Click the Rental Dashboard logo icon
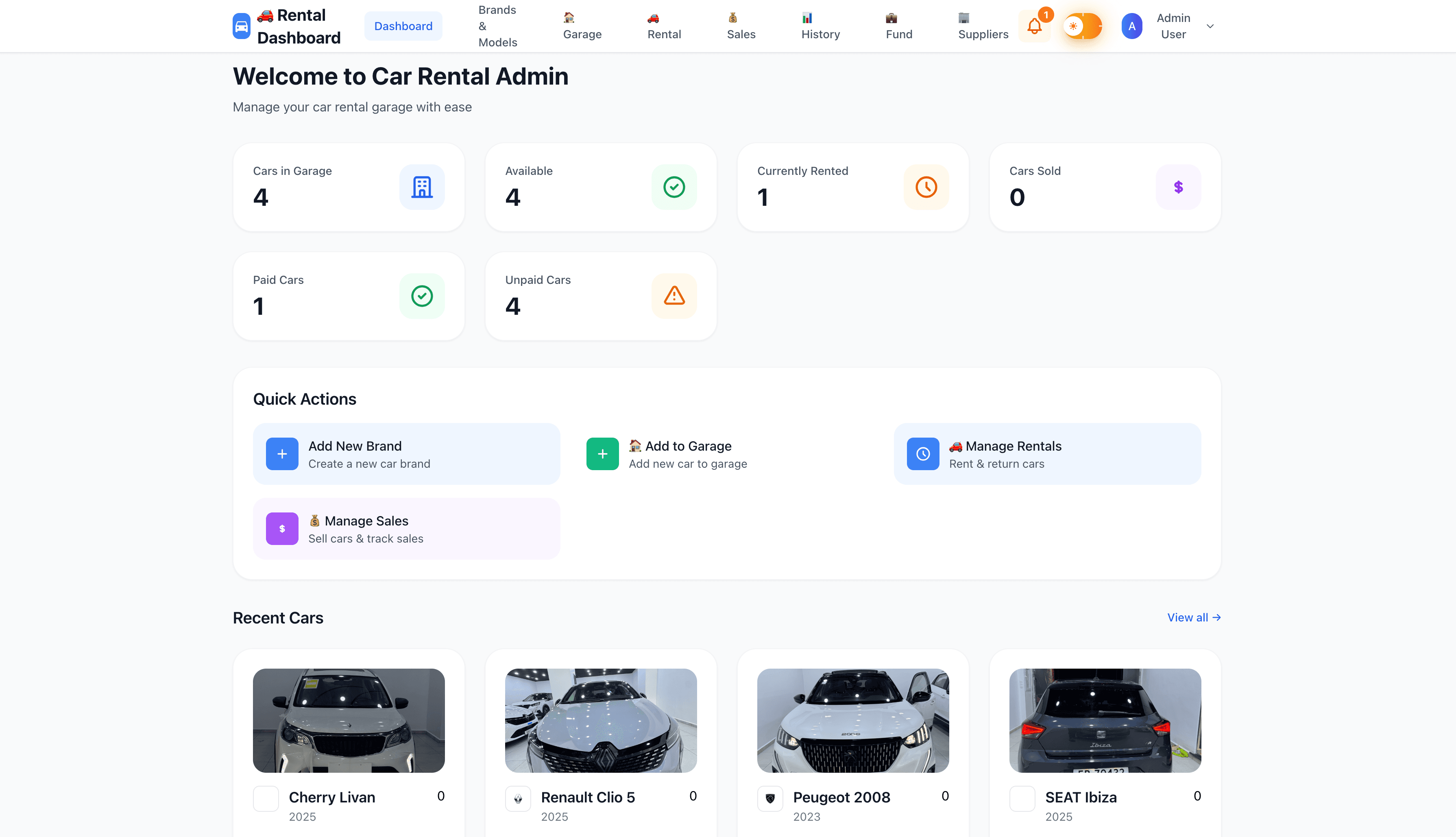The height and width of the screenshot is (837, 1456). coord(241,25)
